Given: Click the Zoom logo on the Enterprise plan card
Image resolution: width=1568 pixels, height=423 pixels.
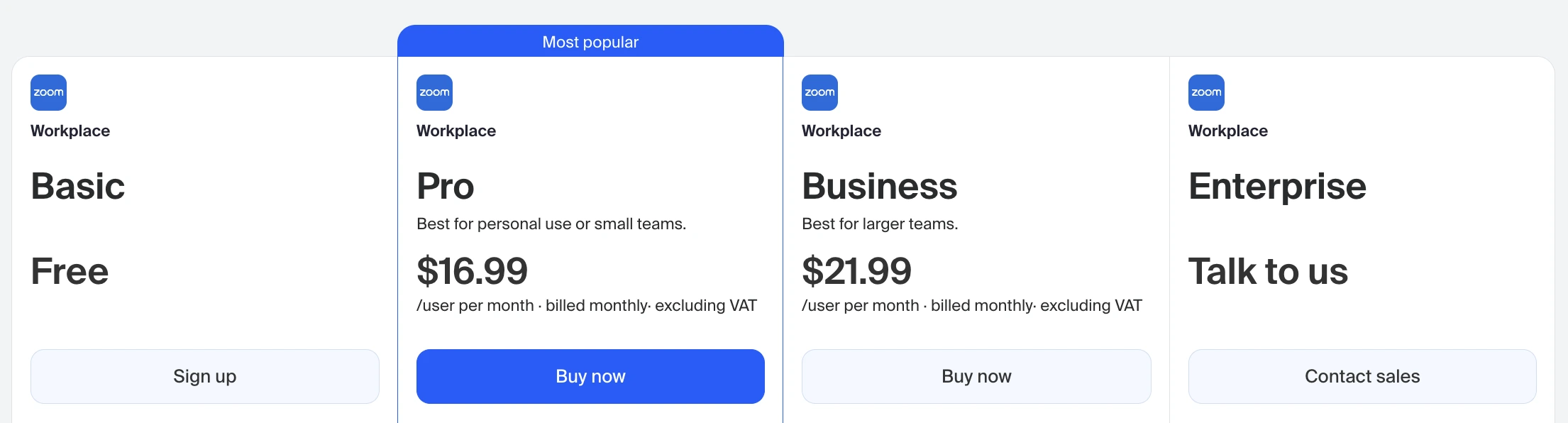Looking at the screenshot, I should pos(1205,92).
